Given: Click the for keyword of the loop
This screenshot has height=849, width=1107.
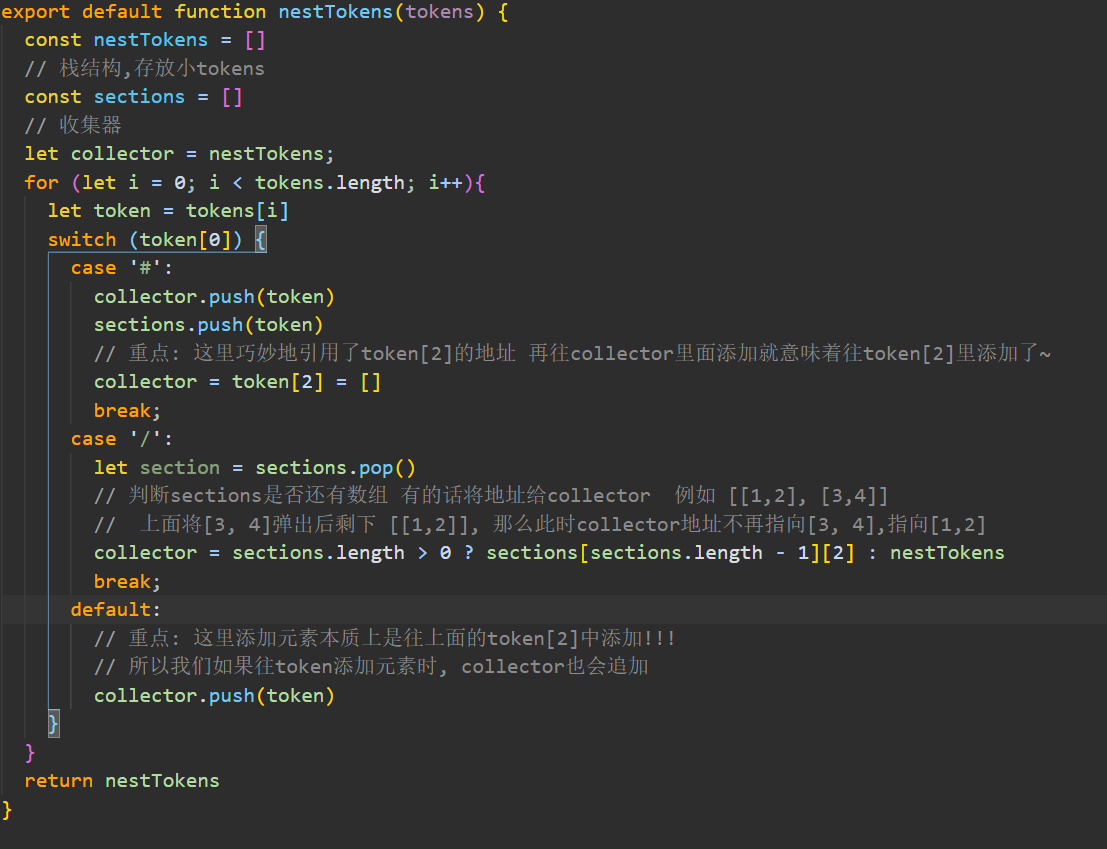Looking at the screenshot, I should pyautogui.click(x=41, y=183).
